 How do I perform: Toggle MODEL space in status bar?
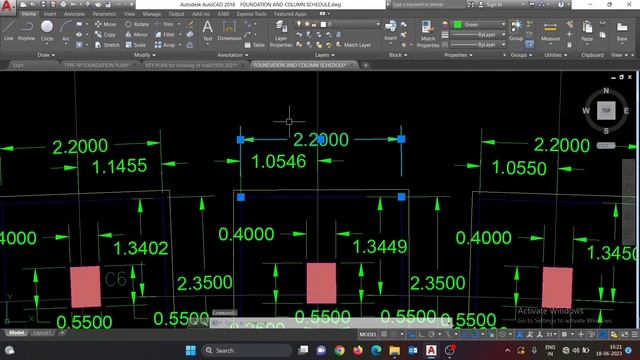pos(368,334)
